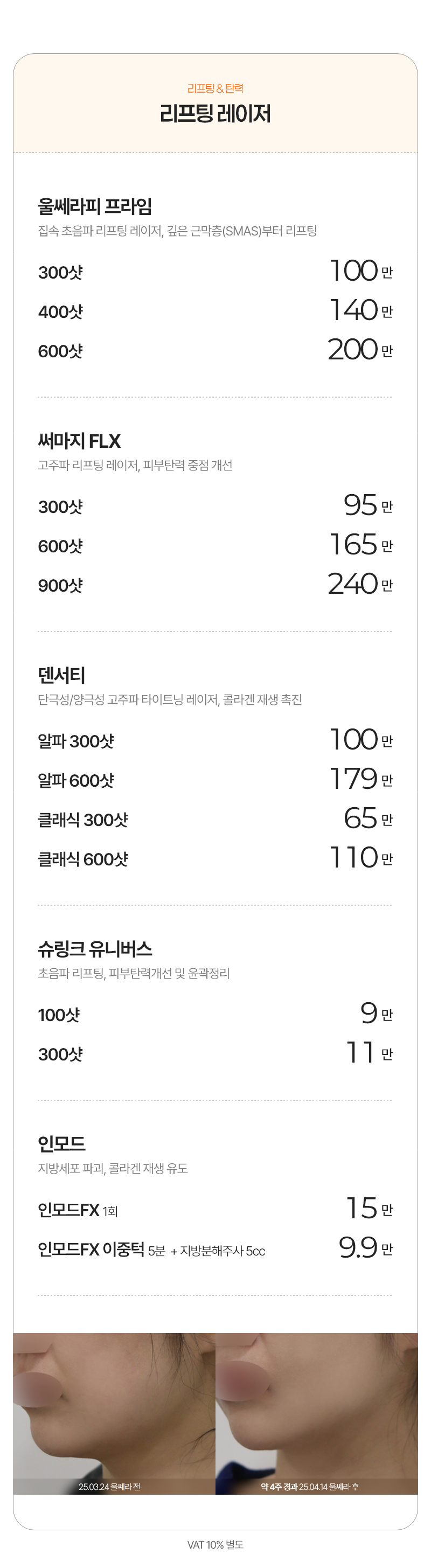431x1568 pixels.
Task: Click the 써마지 FLX heading
Action: pos(79,441)
